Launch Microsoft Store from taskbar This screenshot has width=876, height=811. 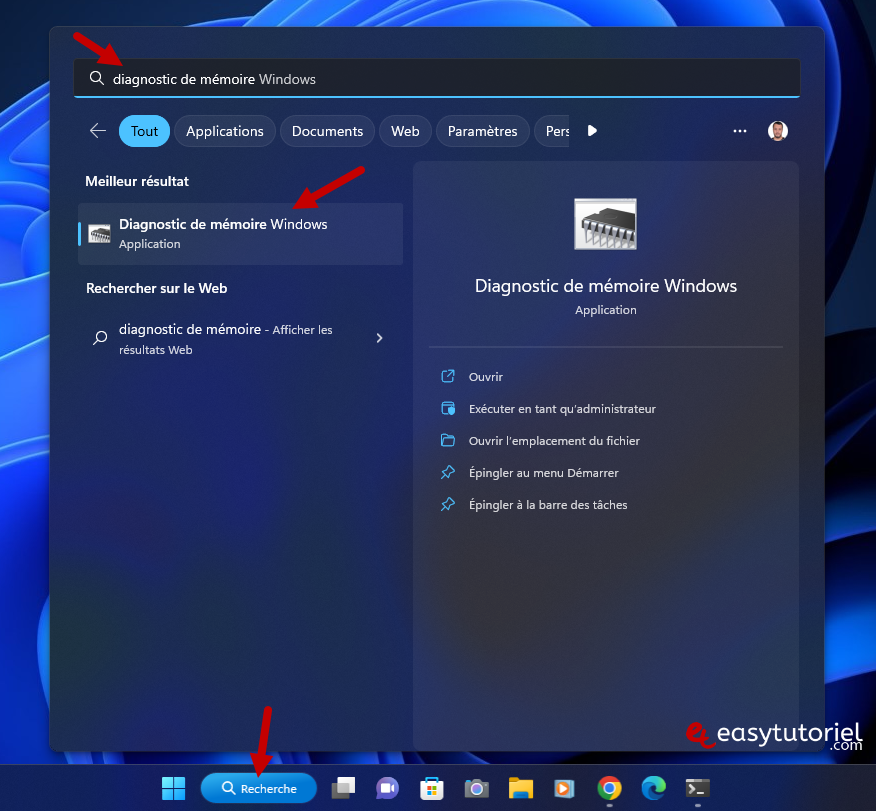[x=431, y=788]
